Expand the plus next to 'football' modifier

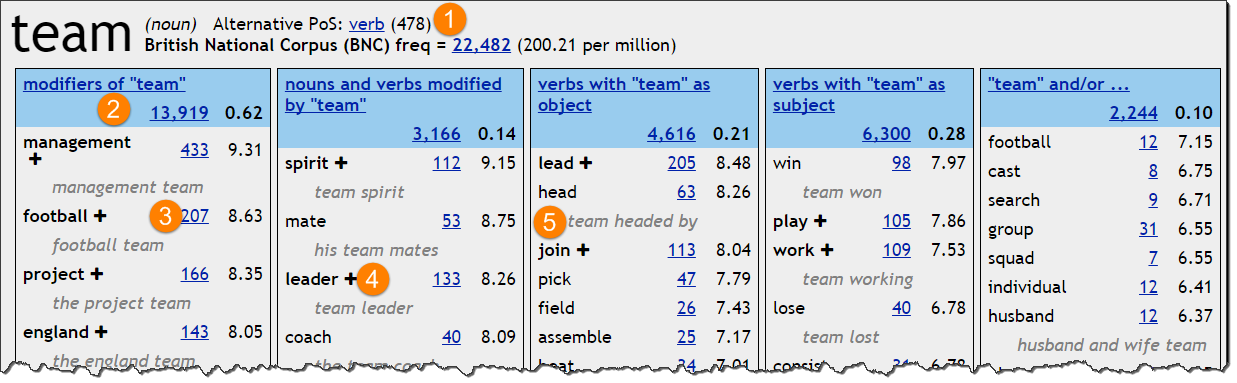[x=100, y=216]
